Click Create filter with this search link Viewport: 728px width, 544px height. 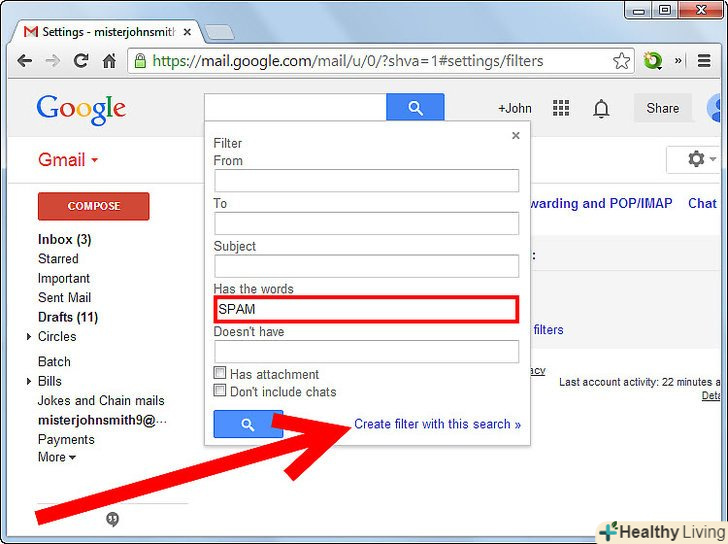(x=437, y=424)
